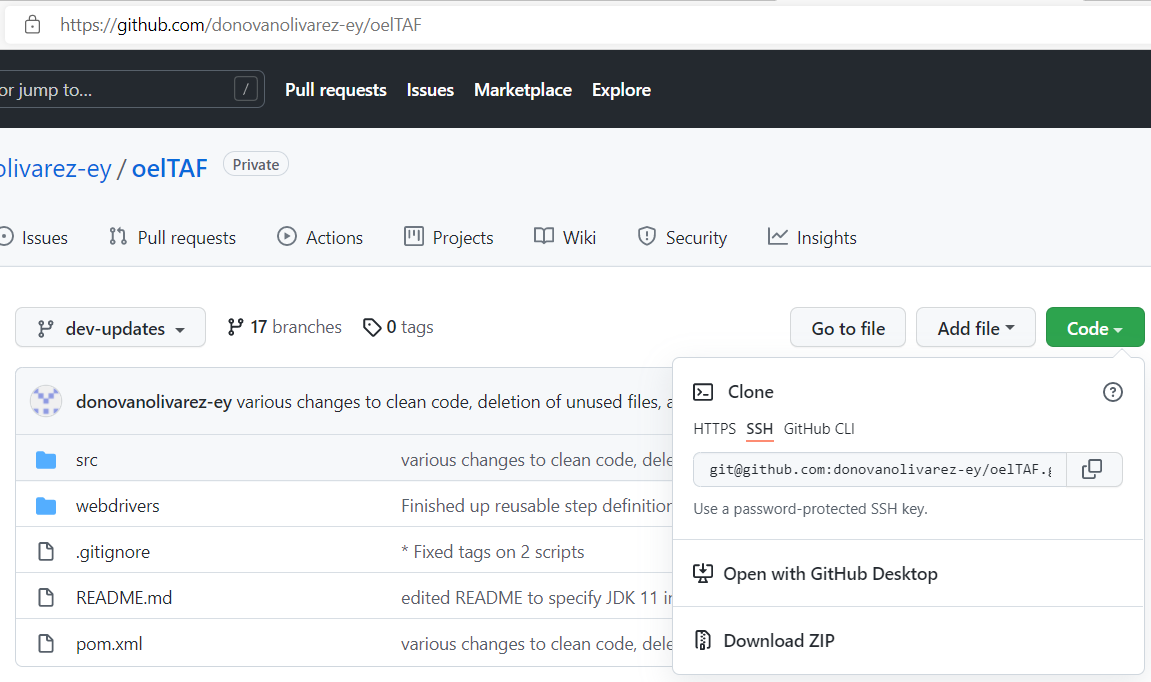Screen dimensions: 1151x682
Task: Click the Security shield icon
Action: [x=647, y=236]
